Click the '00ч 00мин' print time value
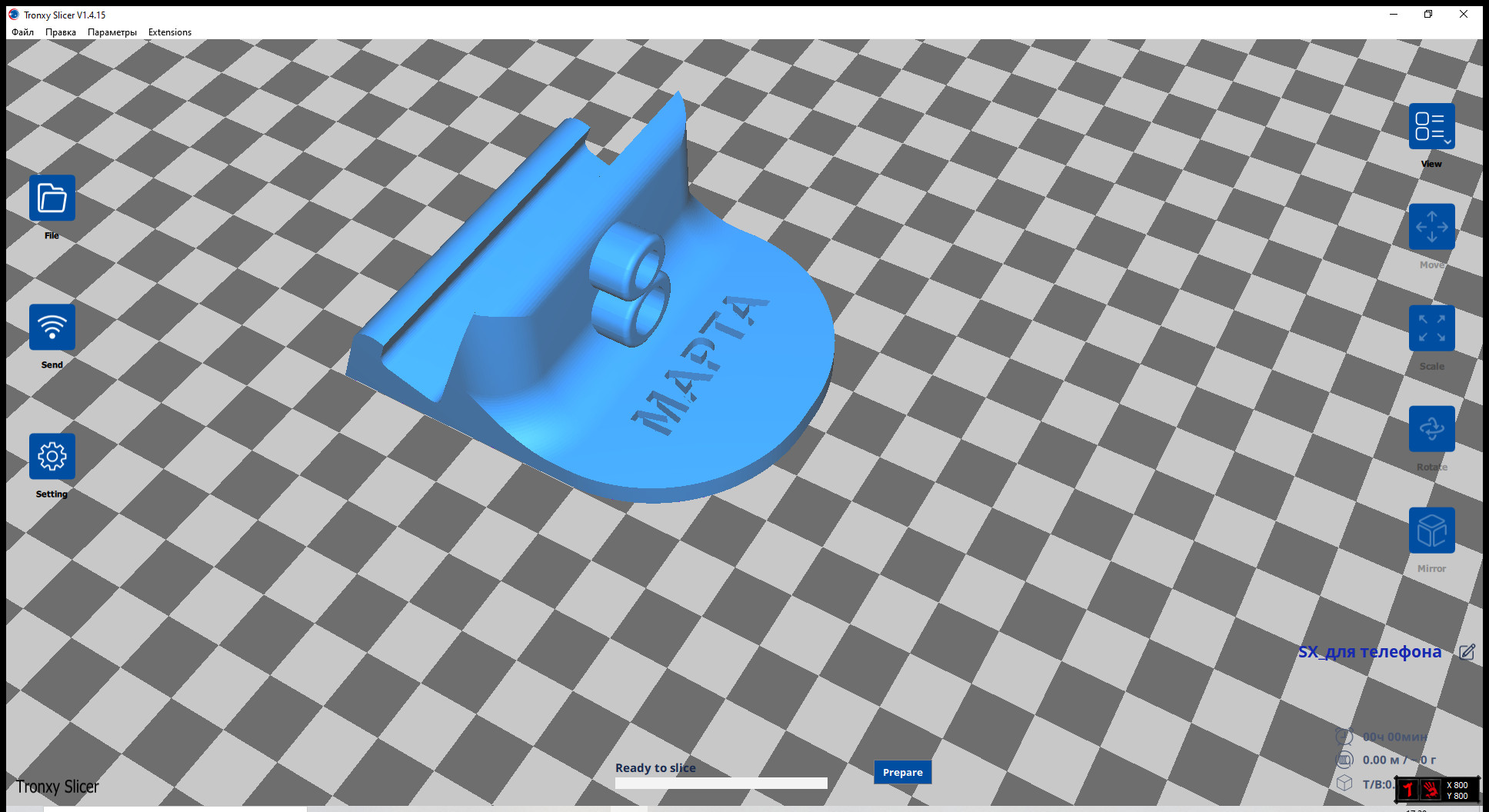The image size is (1489, 812). click(x=1394, y=737)
